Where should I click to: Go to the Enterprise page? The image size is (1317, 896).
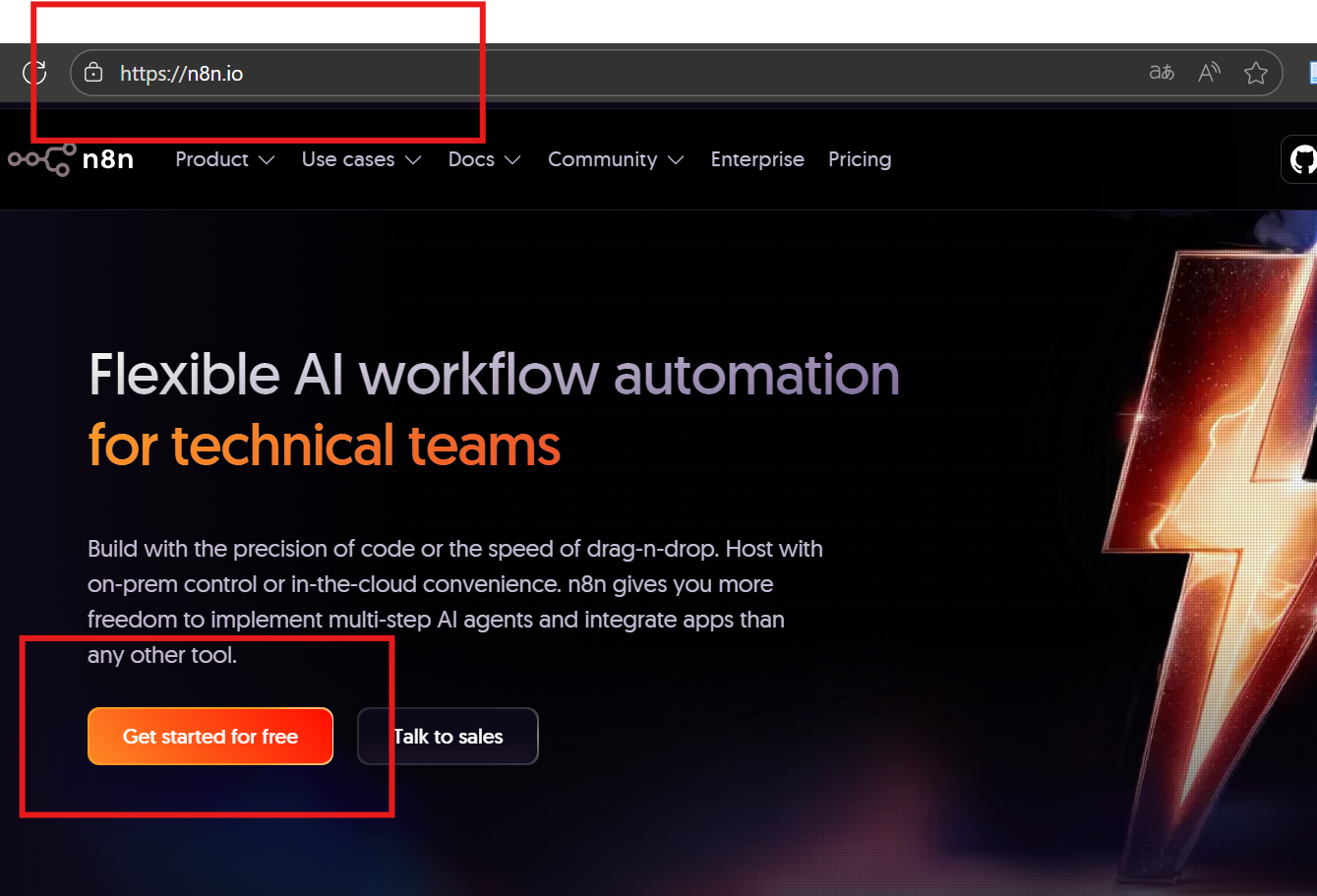pos(757,159)
